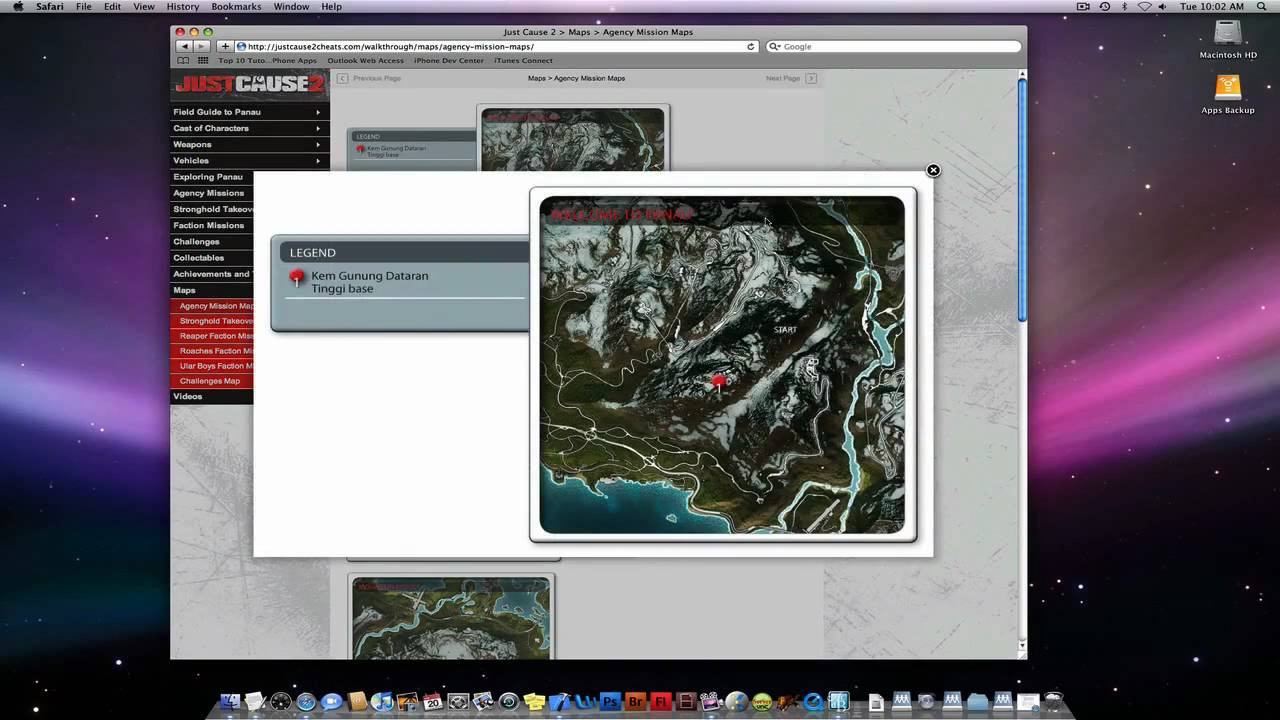
Task: Open the Bookmarks menu
Action: [236, 7]
